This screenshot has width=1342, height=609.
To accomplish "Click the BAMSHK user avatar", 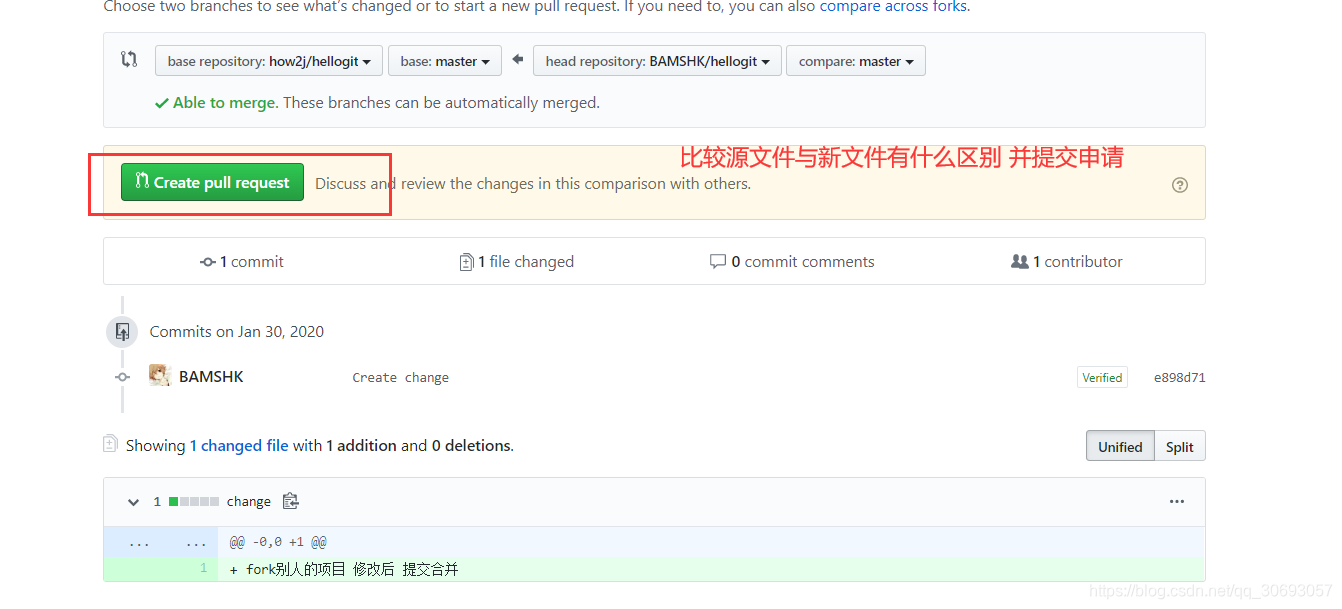I will coord(159,376).
